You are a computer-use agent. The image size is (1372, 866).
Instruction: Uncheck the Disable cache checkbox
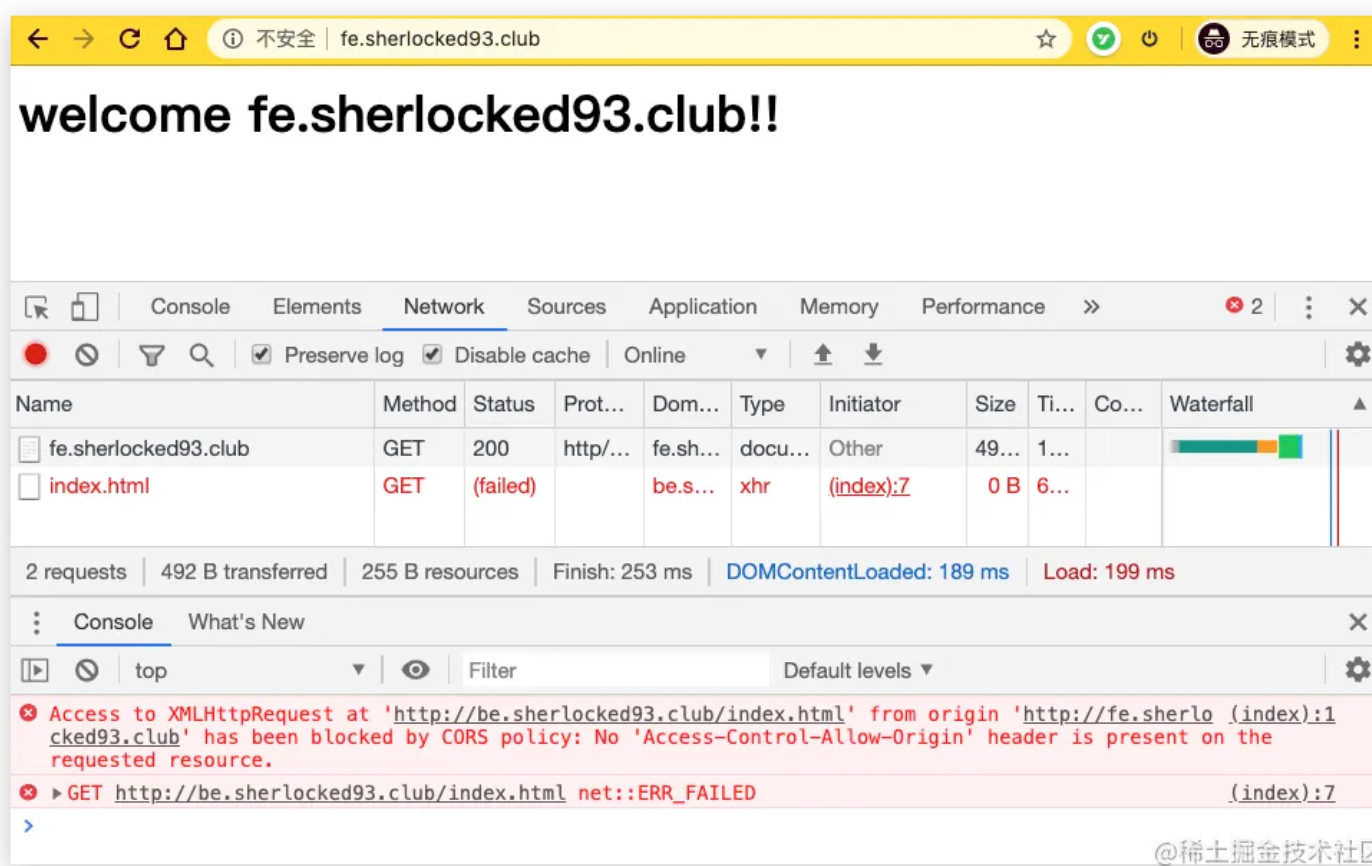432,355
